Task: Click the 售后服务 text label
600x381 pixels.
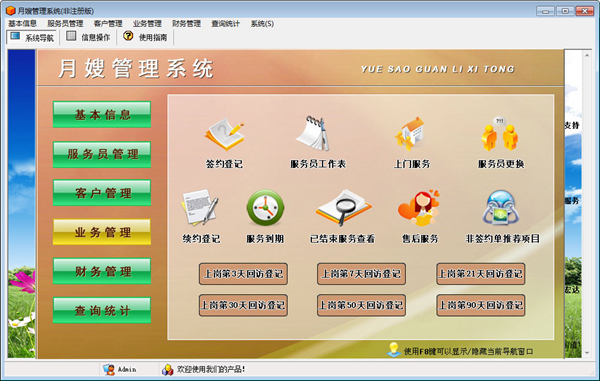Action: [420, 239]
